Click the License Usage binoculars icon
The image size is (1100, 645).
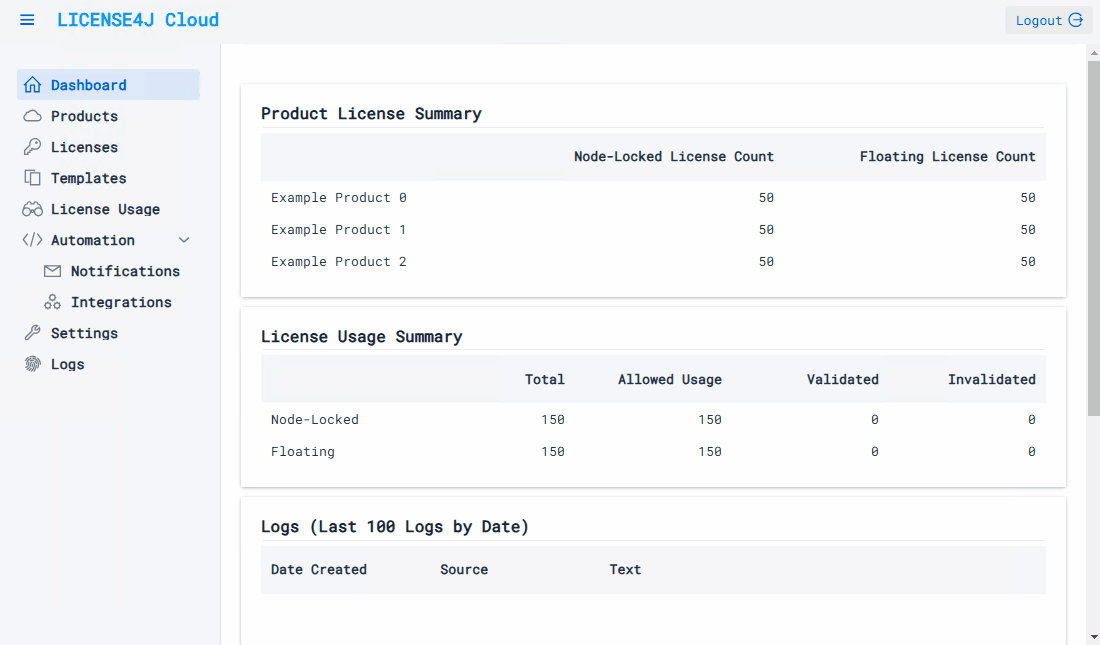click(x=32, y=209)
